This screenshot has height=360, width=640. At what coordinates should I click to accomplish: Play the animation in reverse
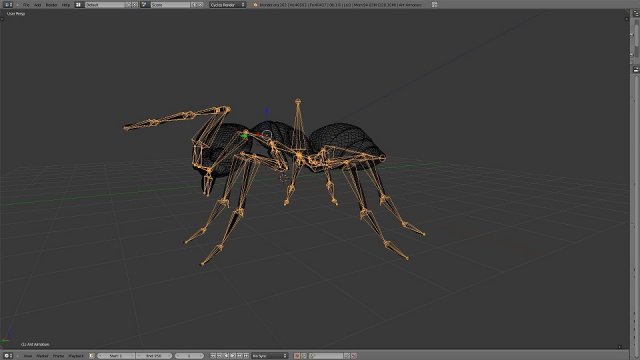coord(226,356)
